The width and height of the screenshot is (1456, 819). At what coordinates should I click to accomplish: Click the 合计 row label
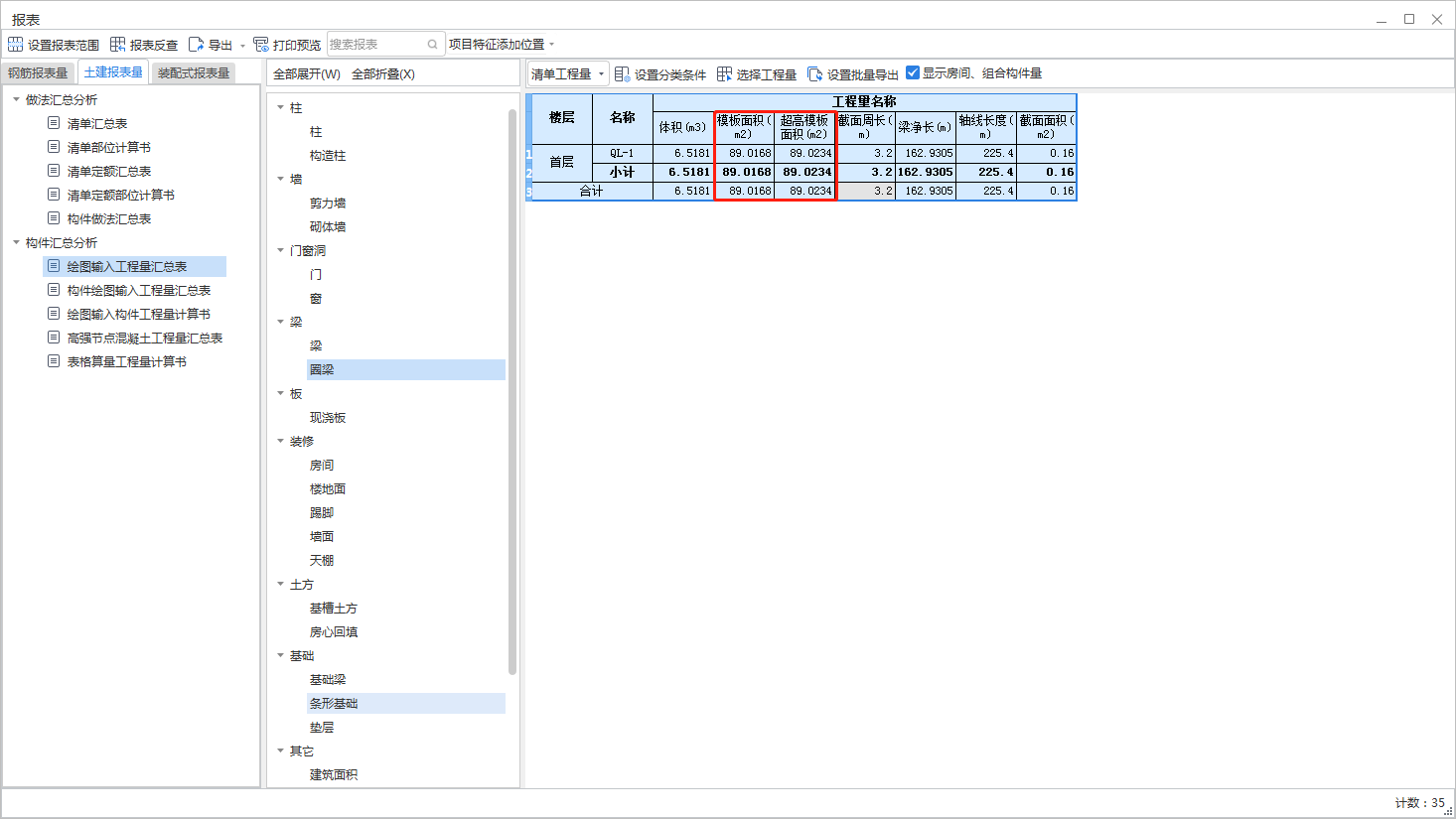pyautogui.click(x=591, y=191)
